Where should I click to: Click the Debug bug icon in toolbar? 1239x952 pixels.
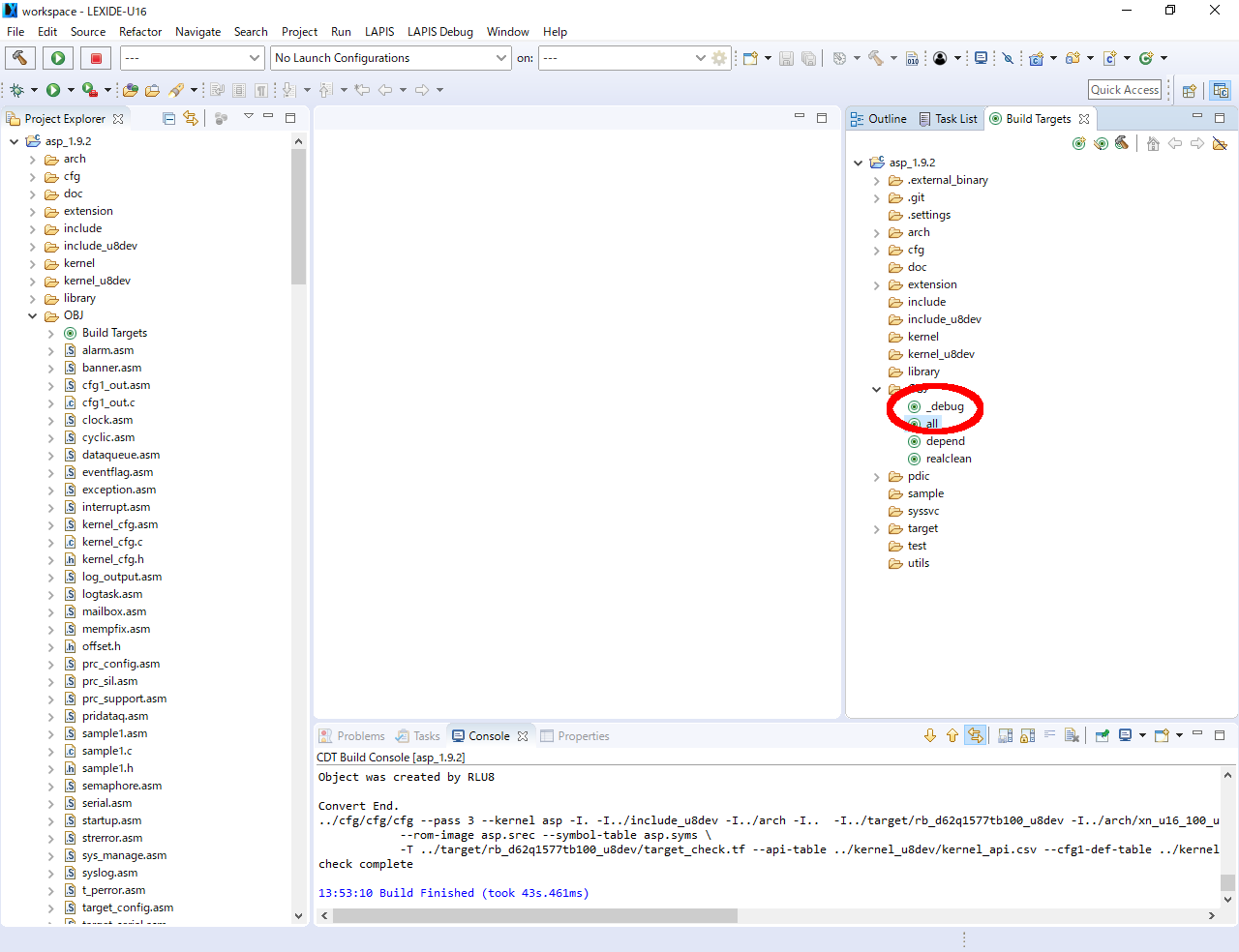point(16,90)
